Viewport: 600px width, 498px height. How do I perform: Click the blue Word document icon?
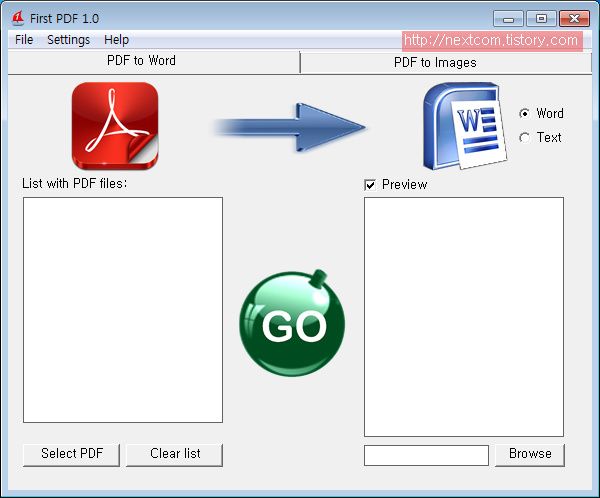(x=465, y=126)
